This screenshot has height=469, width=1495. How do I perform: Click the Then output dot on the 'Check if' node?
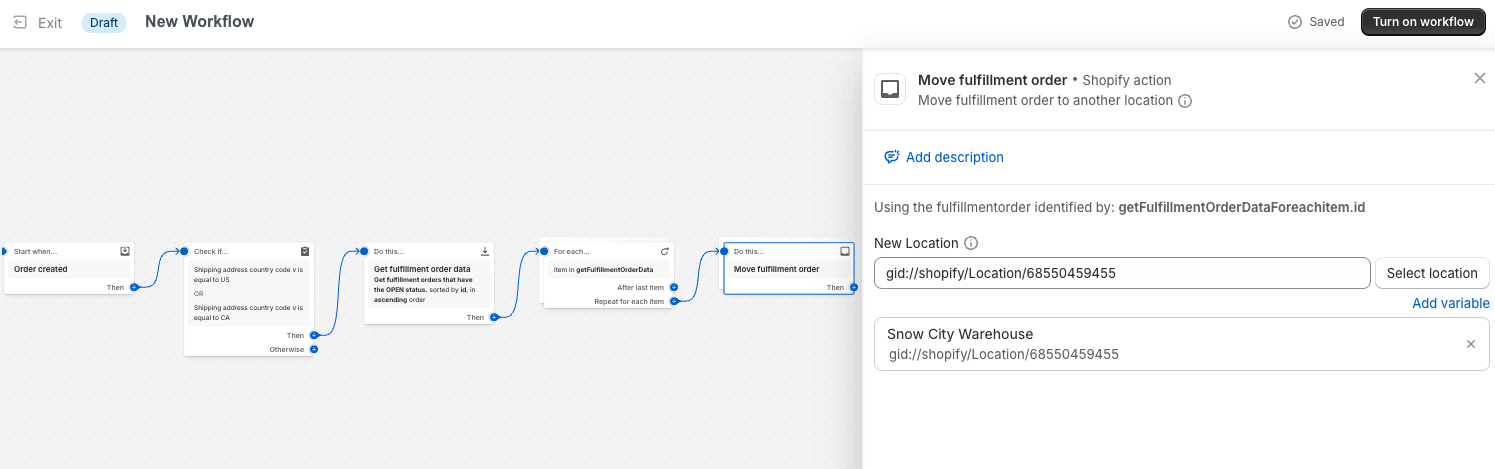(x=314, y=335)
